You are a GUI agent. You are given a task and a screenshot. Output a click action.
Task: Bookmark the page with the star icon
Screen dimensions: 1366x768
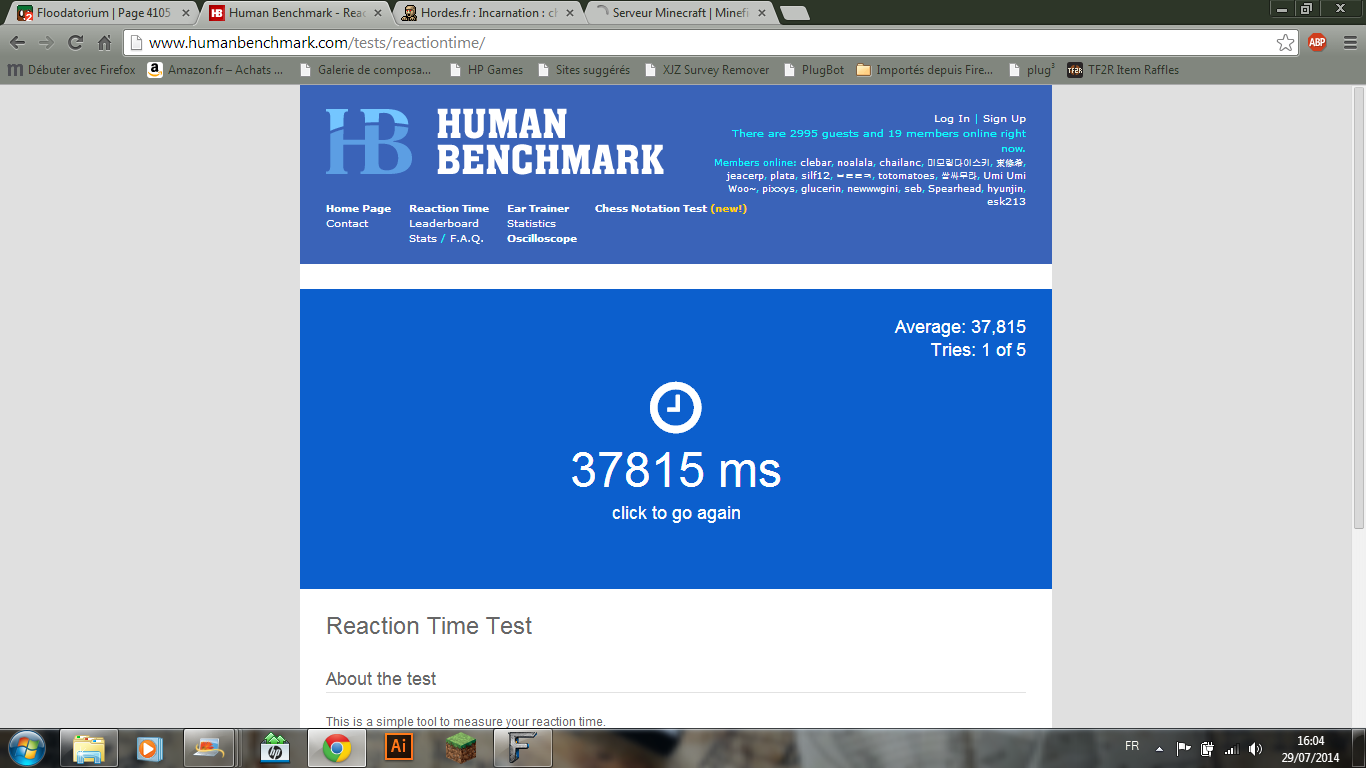click(x=1285, y=43)
